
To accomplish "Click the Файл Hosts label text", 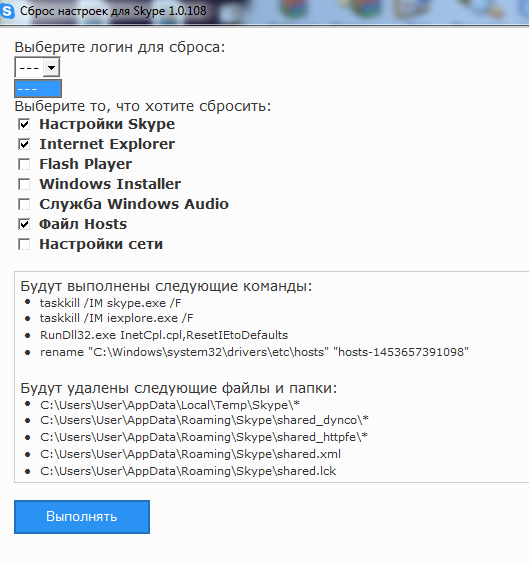I will point(83,224).
